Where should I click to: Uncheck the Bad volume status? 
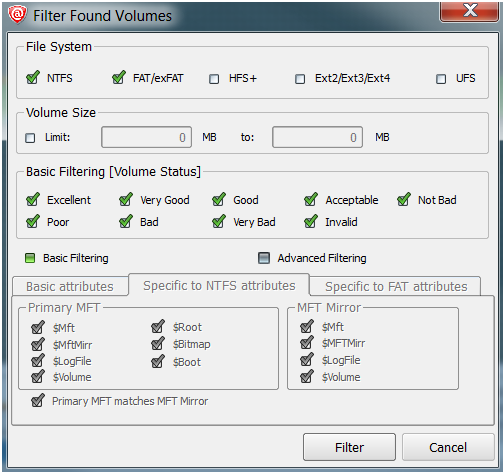coord(126,222)
